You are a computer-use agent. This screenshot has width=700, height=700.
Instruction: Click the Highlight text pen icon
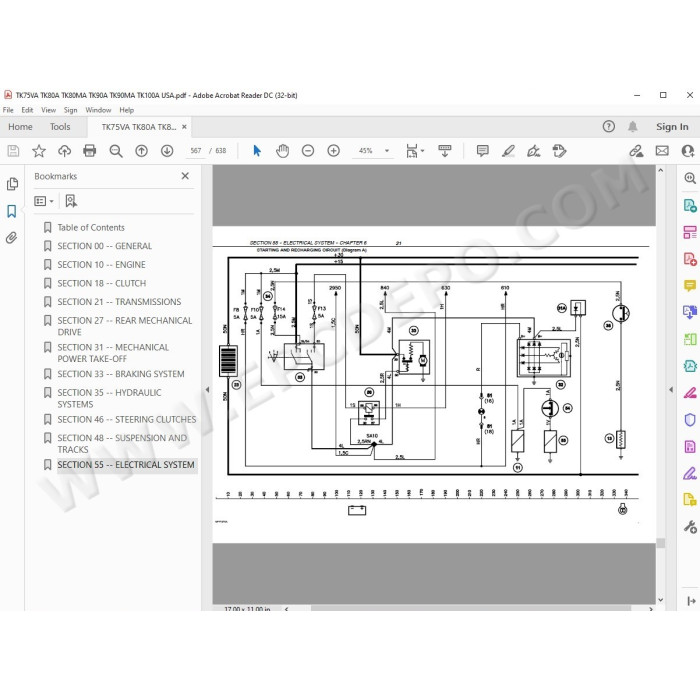point(508,151)
